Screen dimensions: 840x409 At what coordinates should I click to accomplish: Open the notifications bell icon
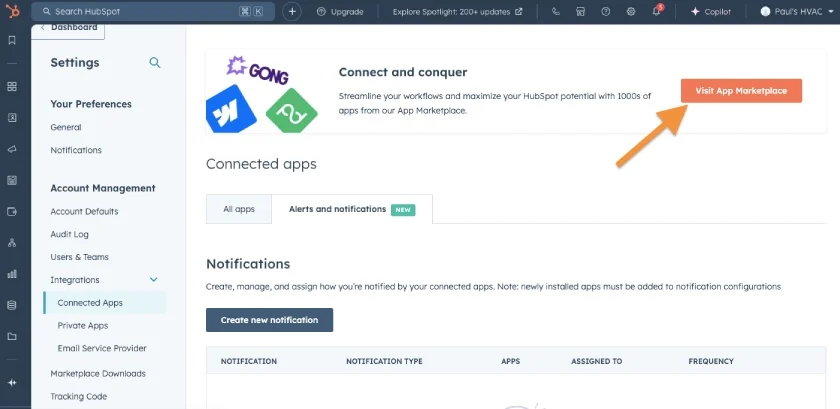click(x=656, y=11)
